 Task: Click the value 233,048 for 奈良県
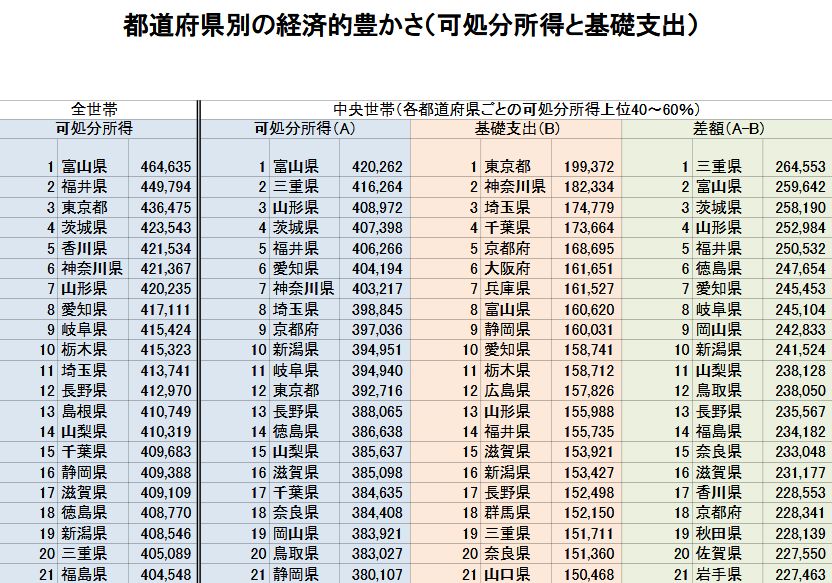801,451
